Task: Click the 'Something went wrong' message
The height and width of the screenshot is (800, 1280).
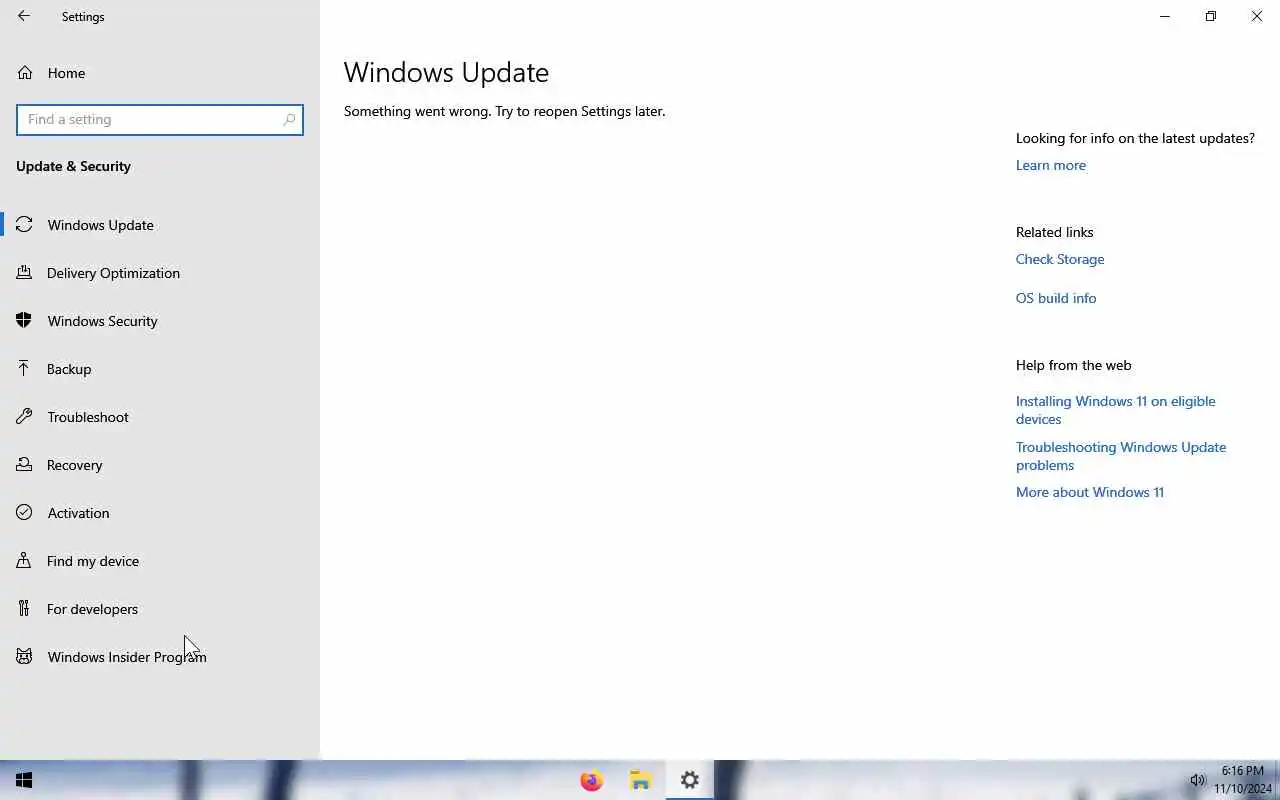Action: click(x=504, y=111)
